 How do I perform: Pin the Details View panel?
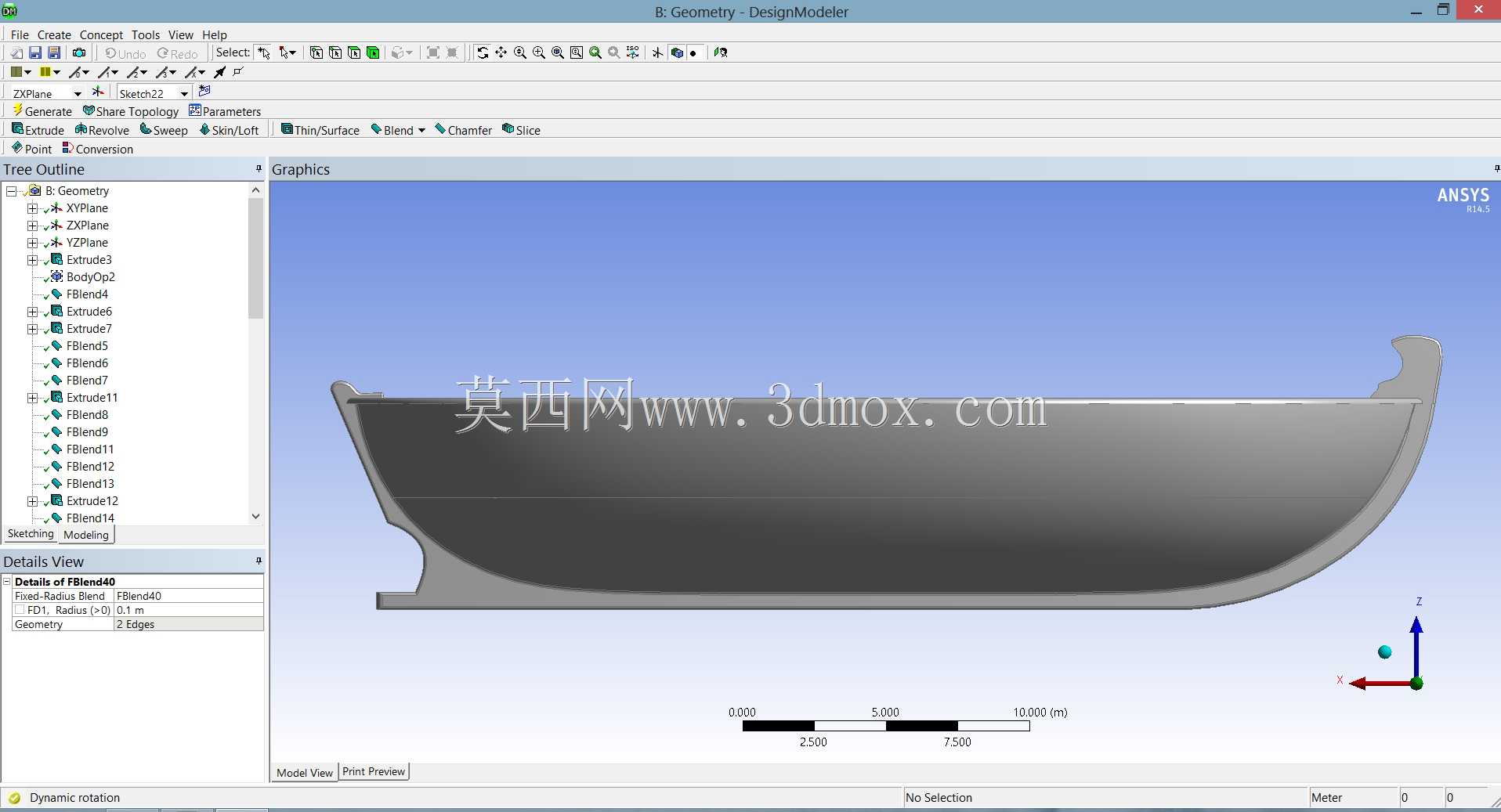259,561
